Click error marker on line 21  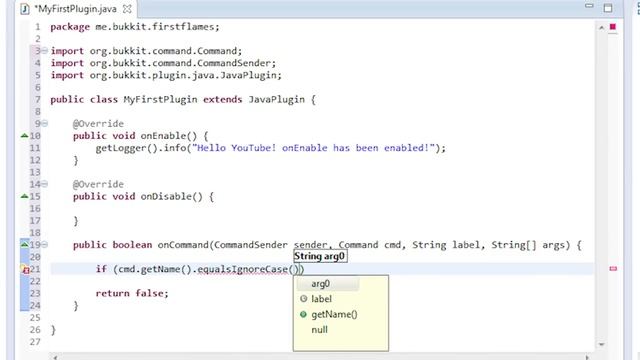click(25, 269)
